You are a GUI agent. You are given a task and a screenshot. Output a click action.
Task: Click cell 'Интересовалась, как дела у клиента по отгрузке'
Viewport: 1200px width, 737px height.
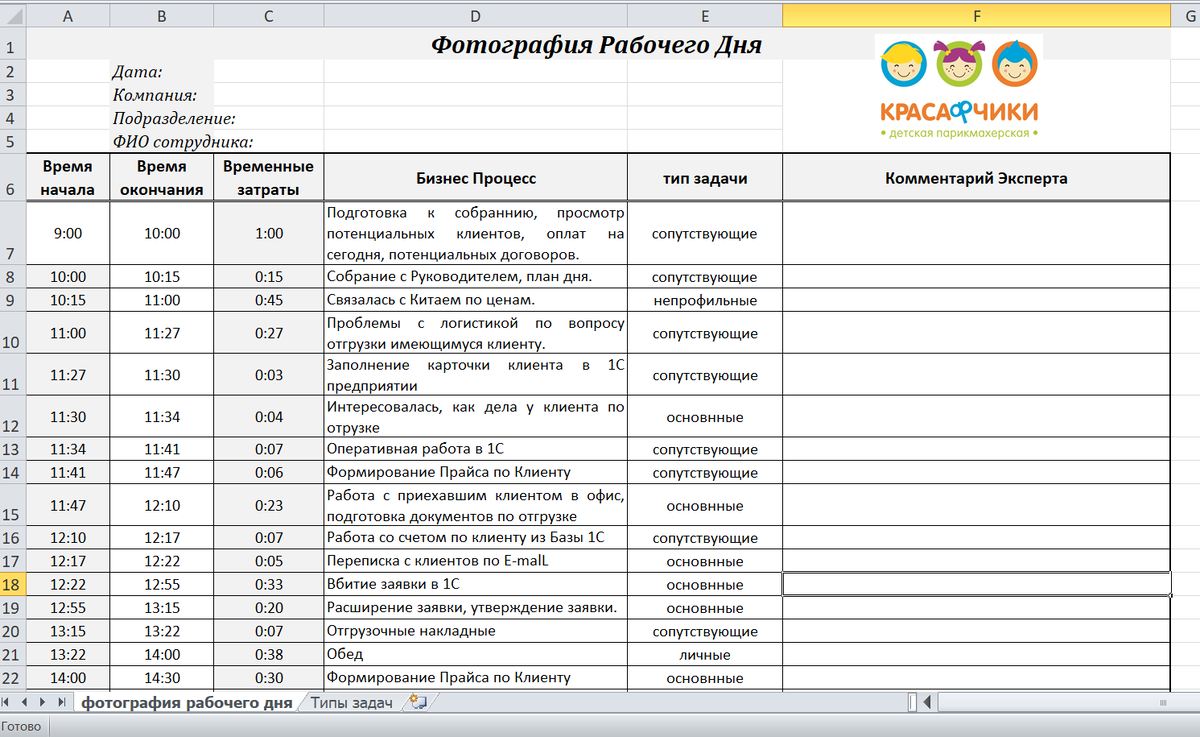[475, 417]
